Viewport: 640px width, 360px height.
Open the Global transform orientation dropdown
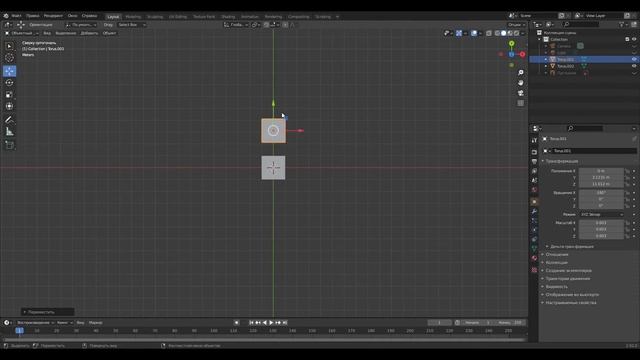point(236,25)
